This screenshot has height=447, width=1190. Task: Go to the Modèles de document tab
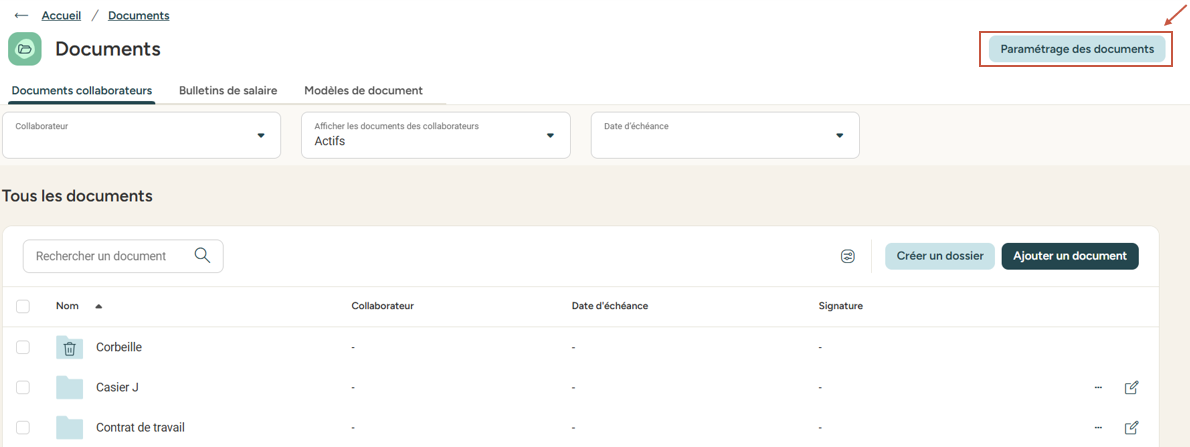click(363, 90)
